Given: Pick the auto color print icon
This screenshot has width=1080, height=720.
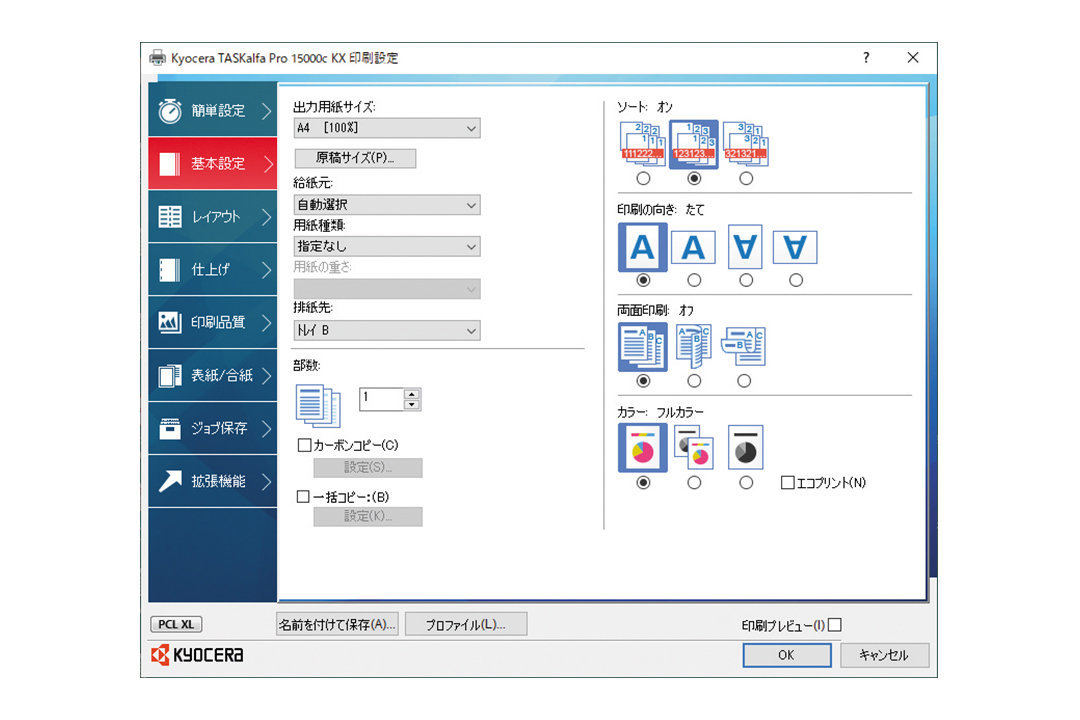Looking at the screenshot, I should coord(694,448).
